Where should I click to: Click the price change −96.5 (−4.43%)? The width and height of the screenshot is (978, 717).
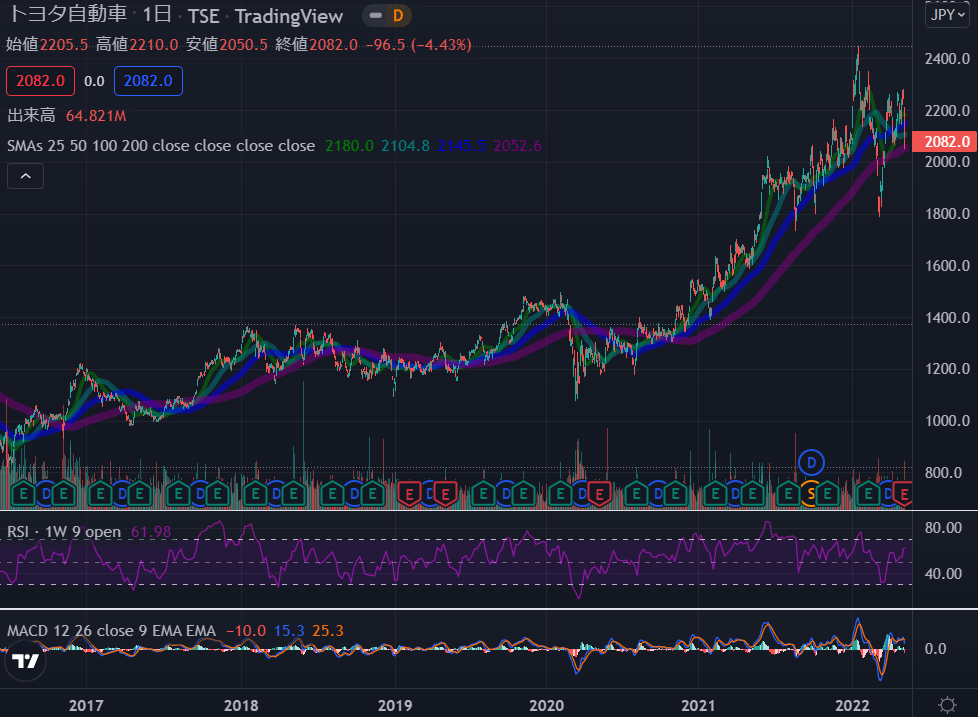click(419, 45)
